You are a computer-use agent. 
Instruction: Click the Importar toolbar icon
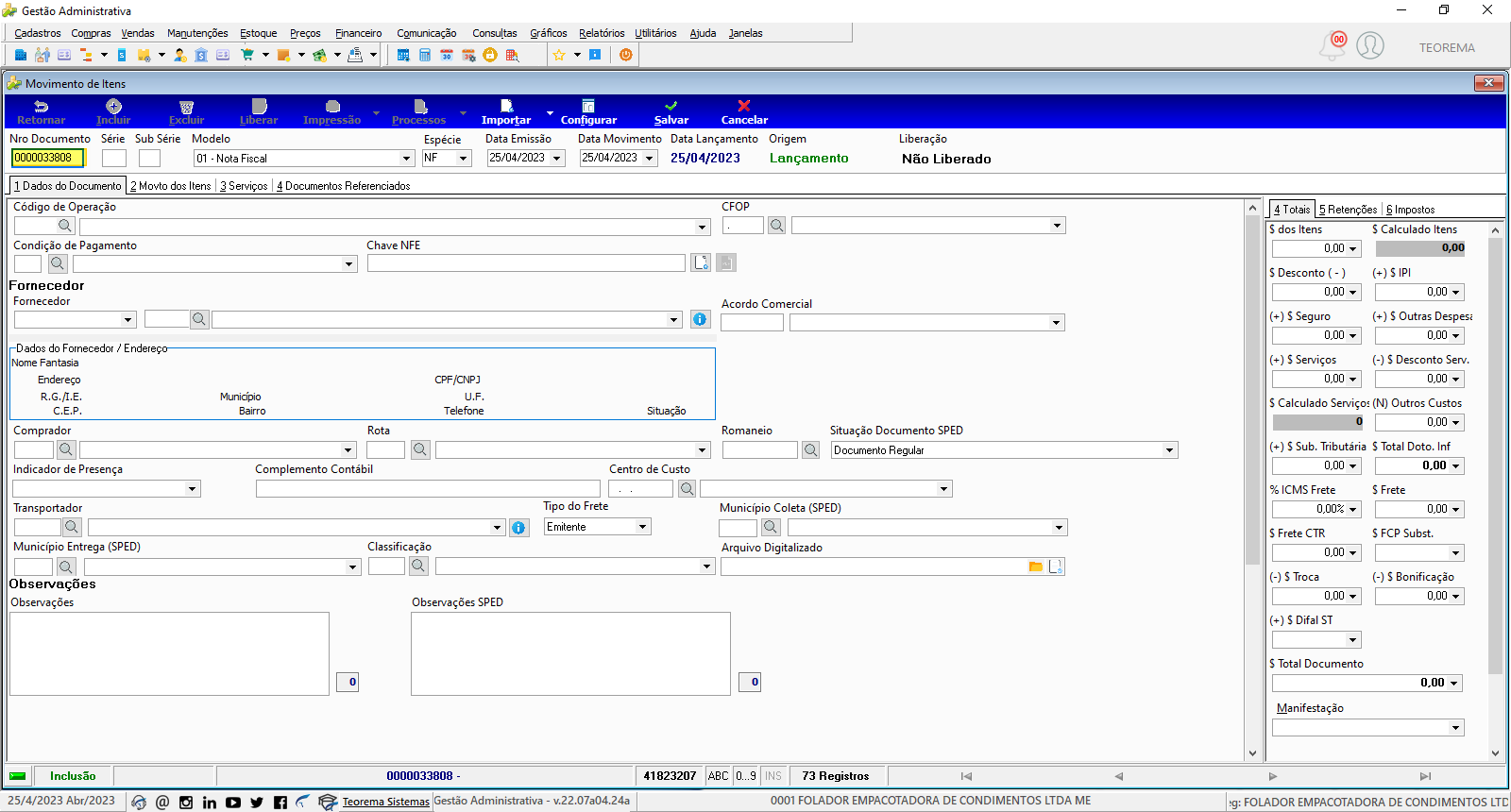coord(506,112)
